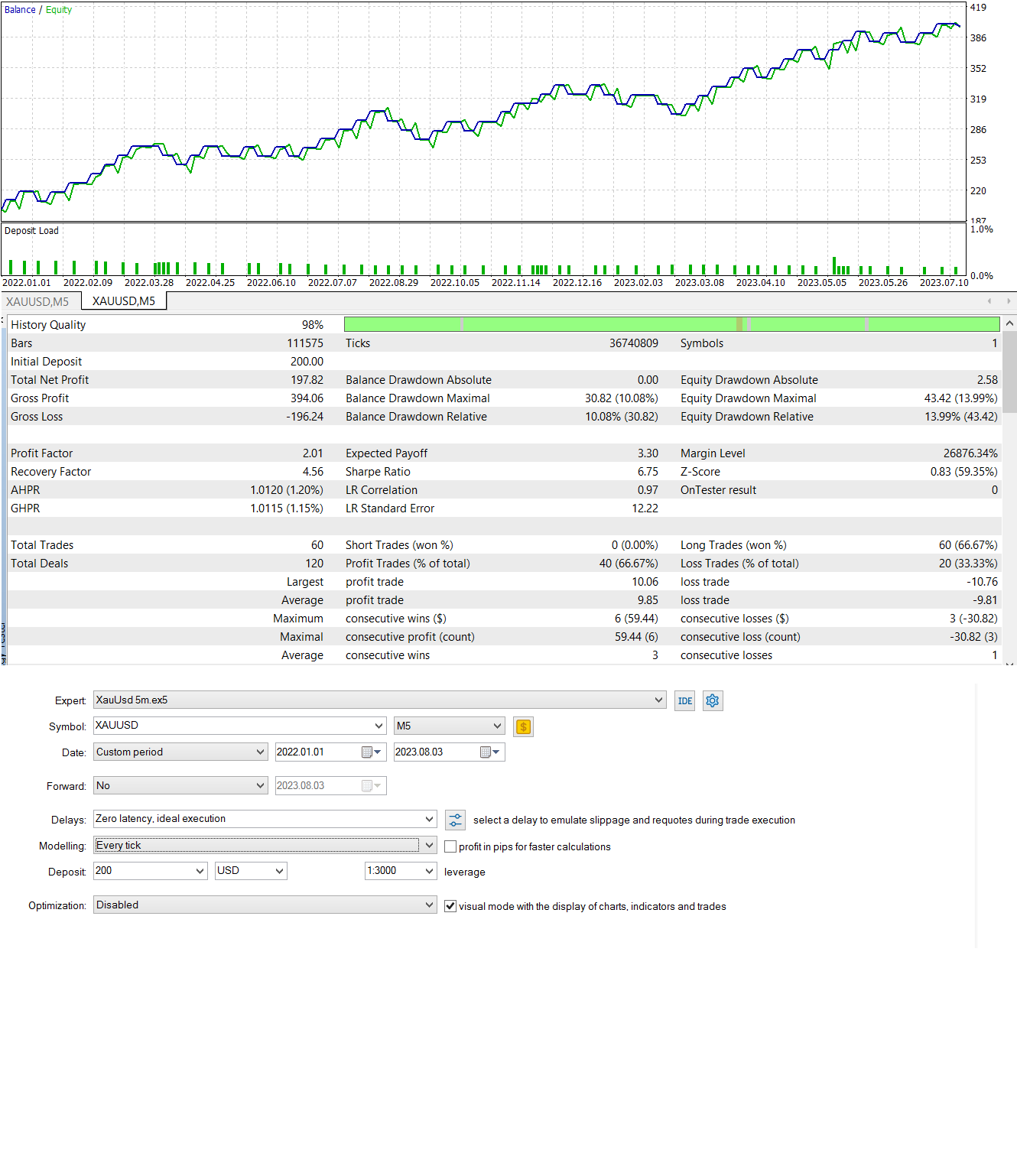Open start date calendar picker

click(371, 752)
